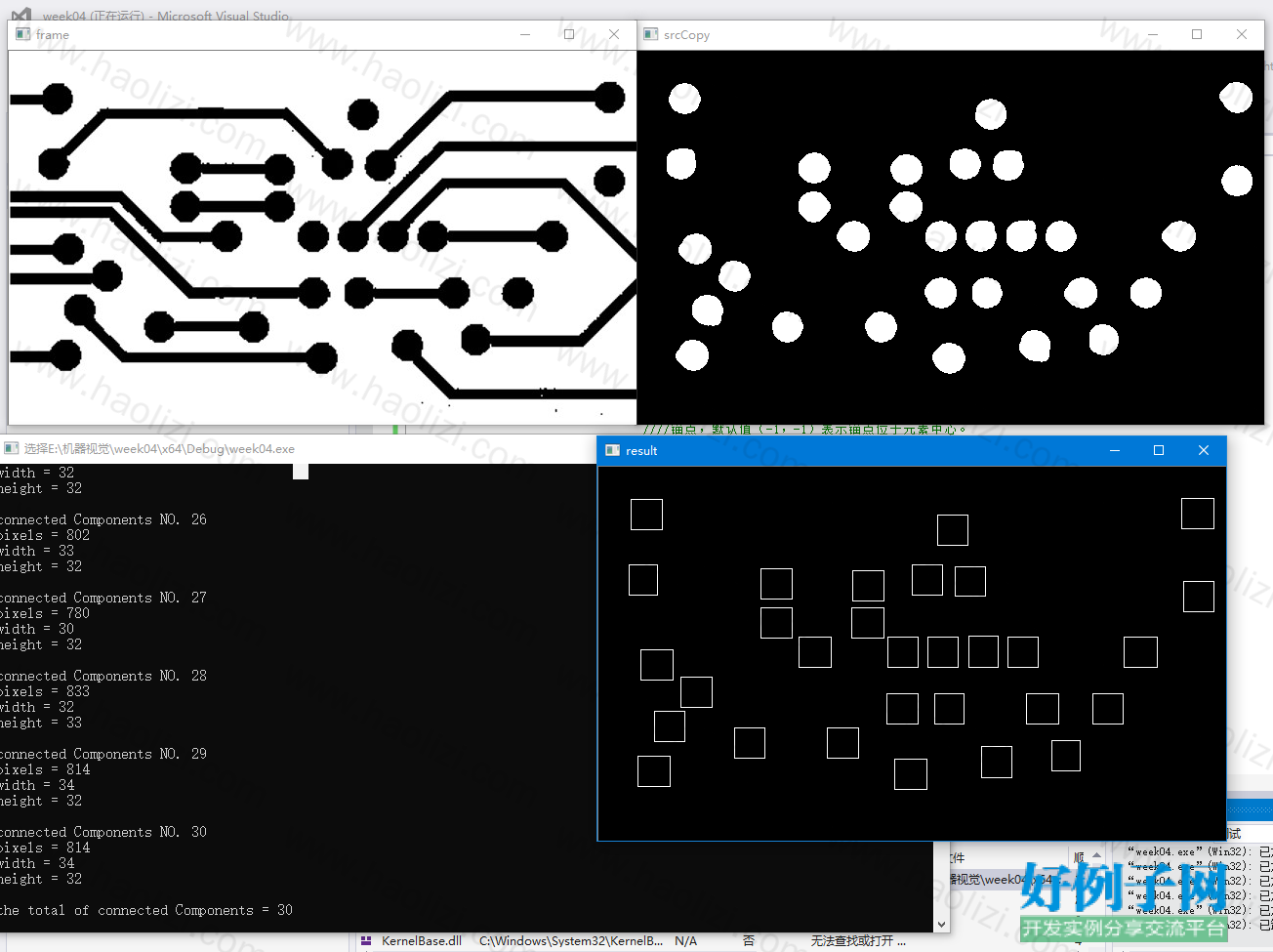Click line 'connected Components NO. 30'

coord(103,832)
